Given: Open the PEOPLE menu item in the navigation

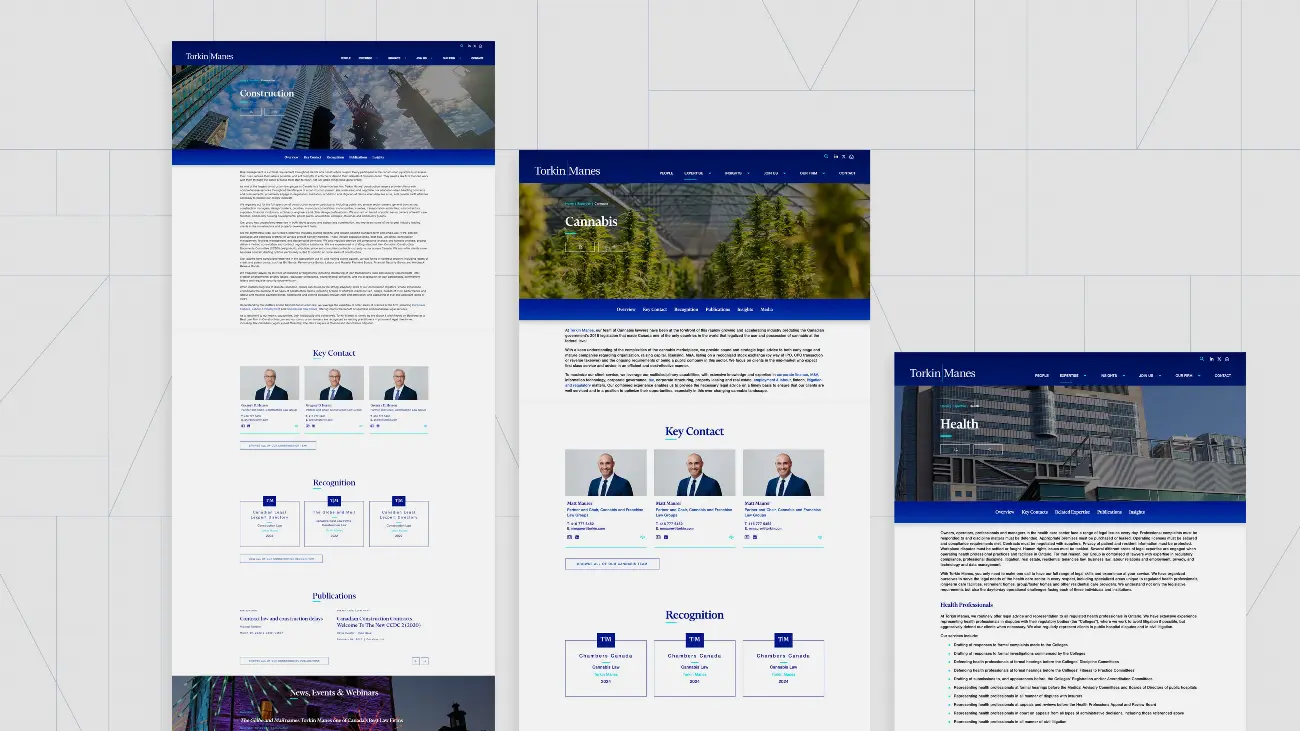Looking at the screenshot, I should pos(666,173).
